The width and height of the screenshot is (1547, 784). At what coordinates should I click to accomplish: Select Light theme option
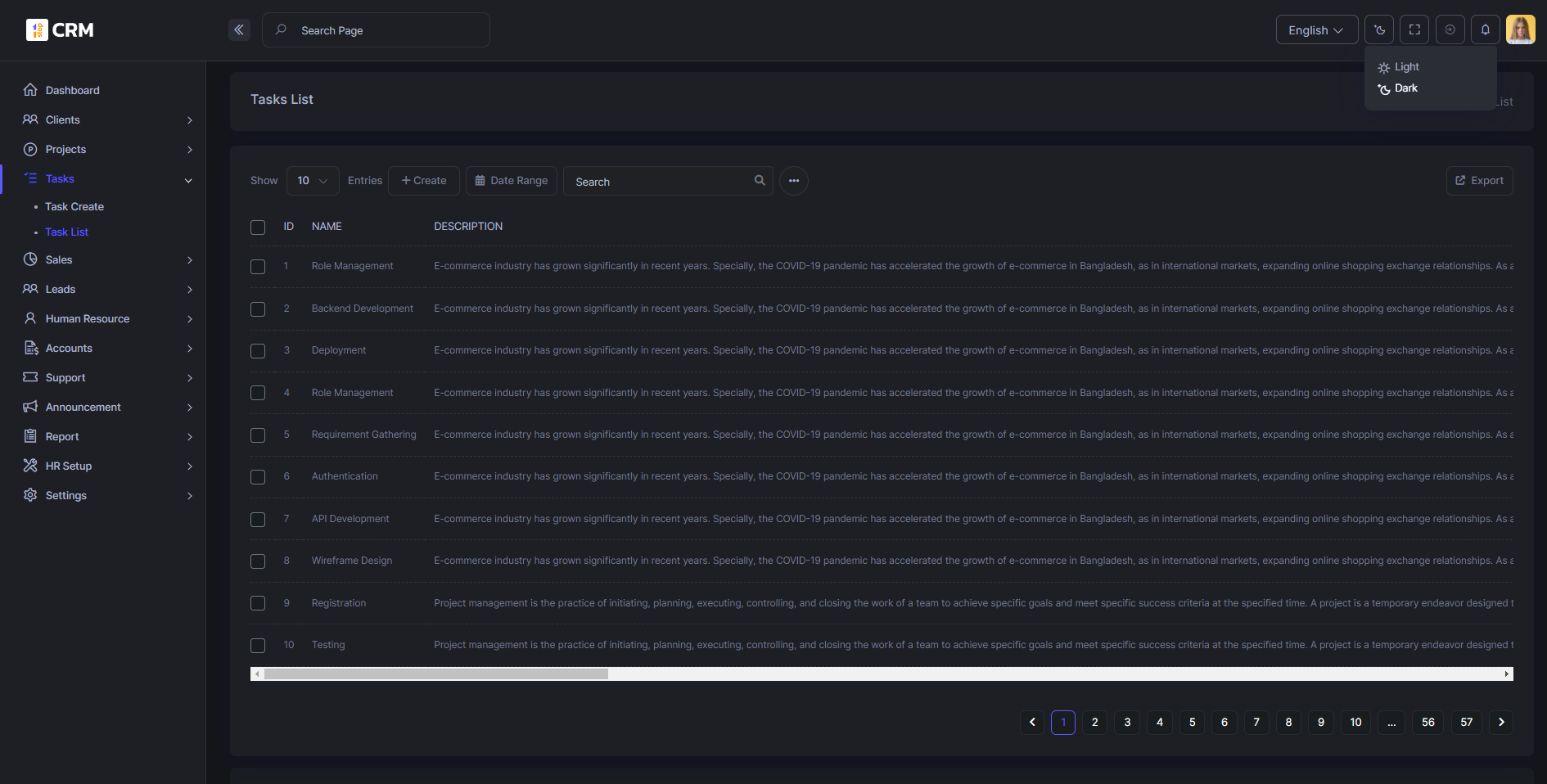pyautogui.click(x=1406, y=67)
